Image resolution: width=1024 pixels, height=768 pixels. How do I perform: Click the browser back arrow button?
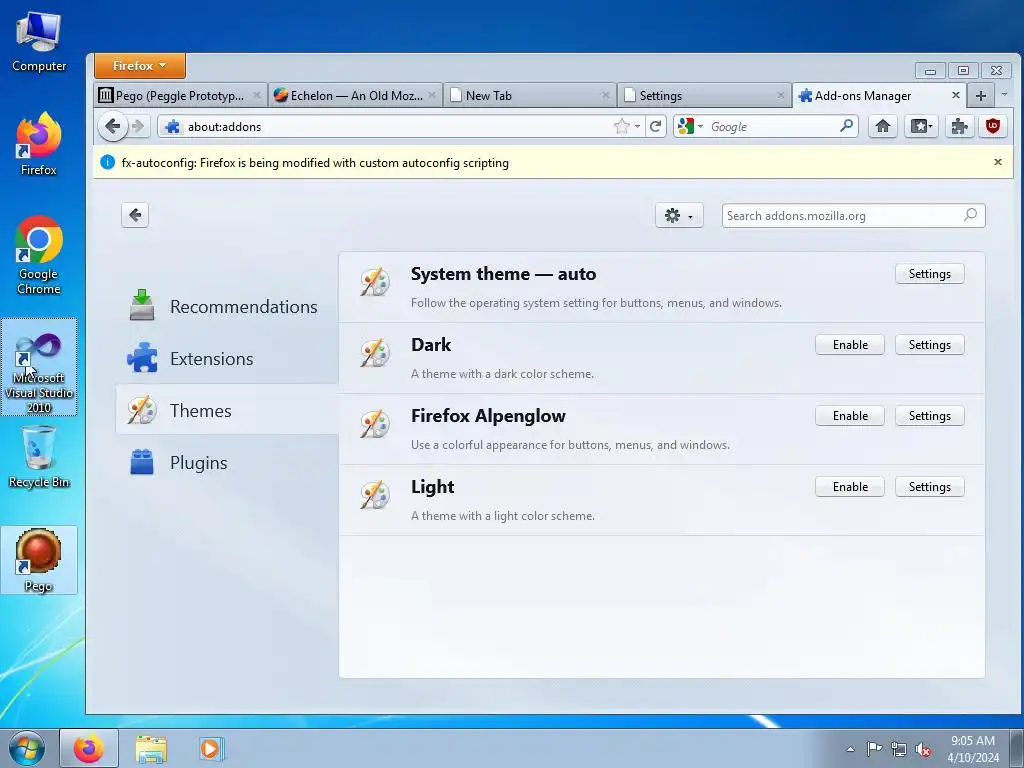(x=112, y=126)
